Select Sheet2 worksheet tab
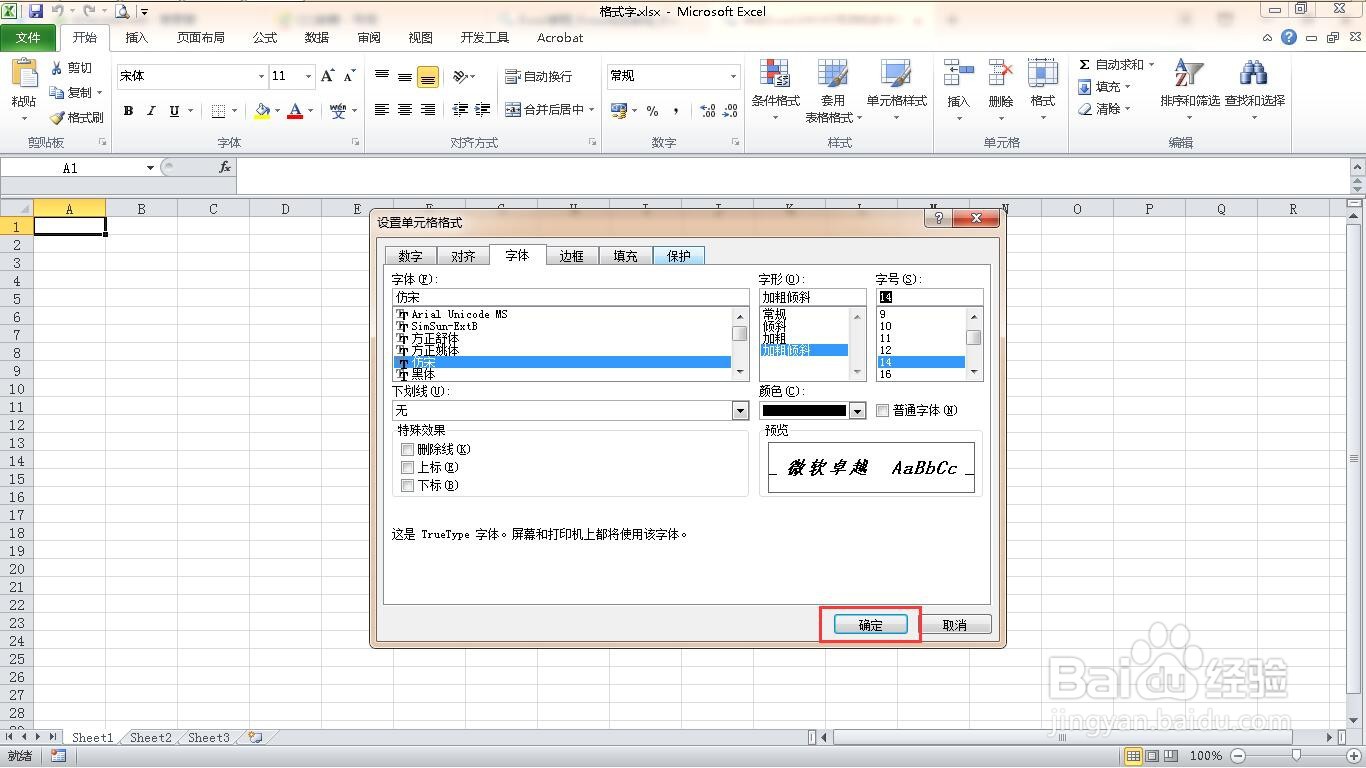Screen dimensions: 1366x768 pos(151,738)
